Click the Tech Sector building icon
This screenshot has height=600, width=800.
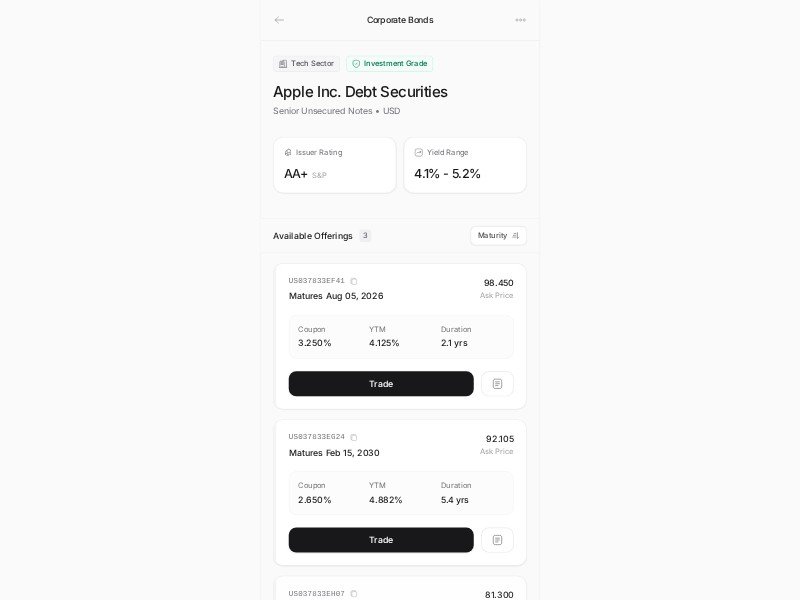pos(283,64)
